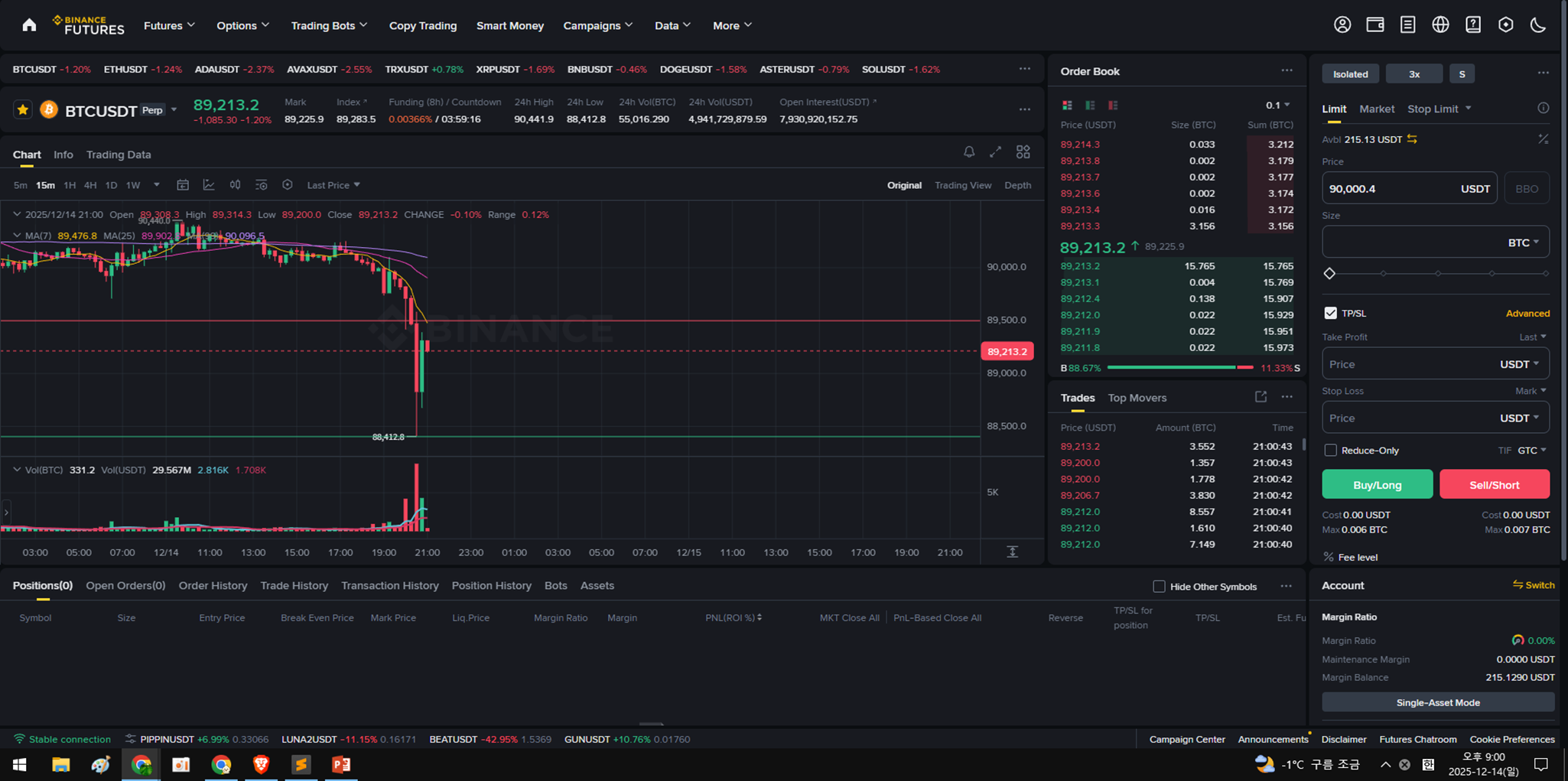This screenshot has height=781, width=1568.
Task: Open the ticker bar more options
Action: 1025,69
